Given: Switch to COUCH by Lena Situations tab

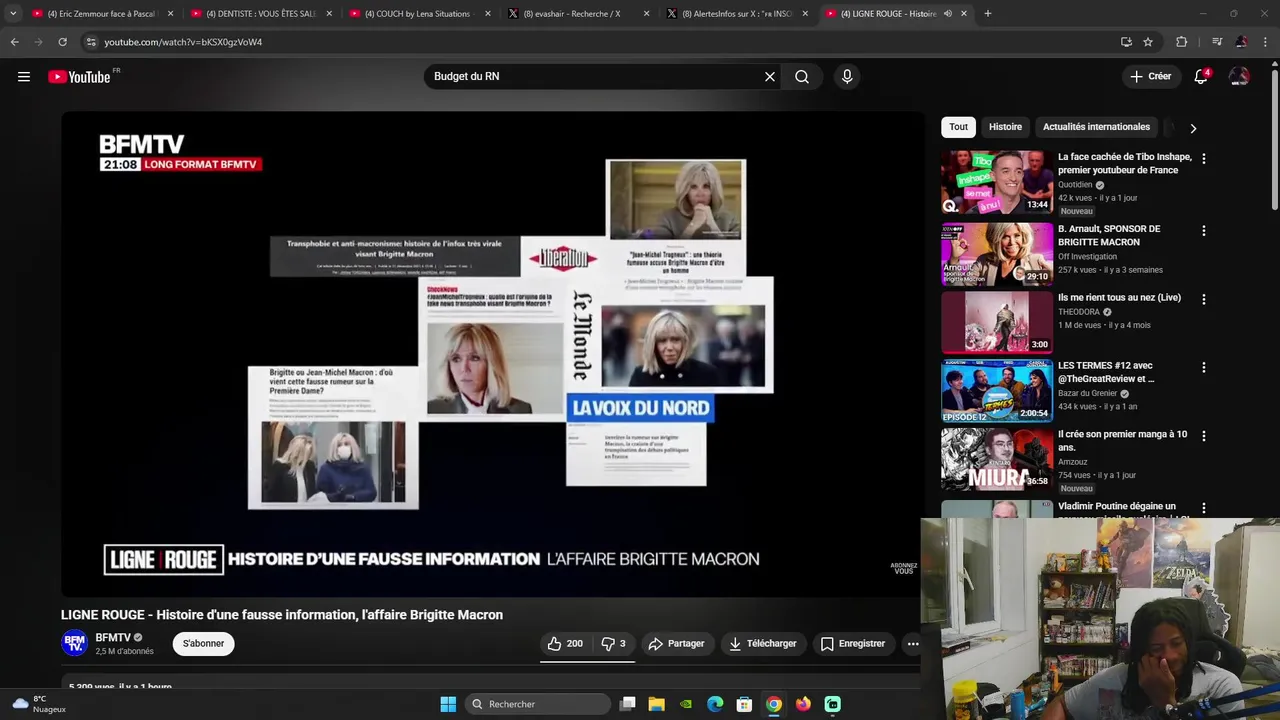Looking at the screenshot, I should [418, 14].
